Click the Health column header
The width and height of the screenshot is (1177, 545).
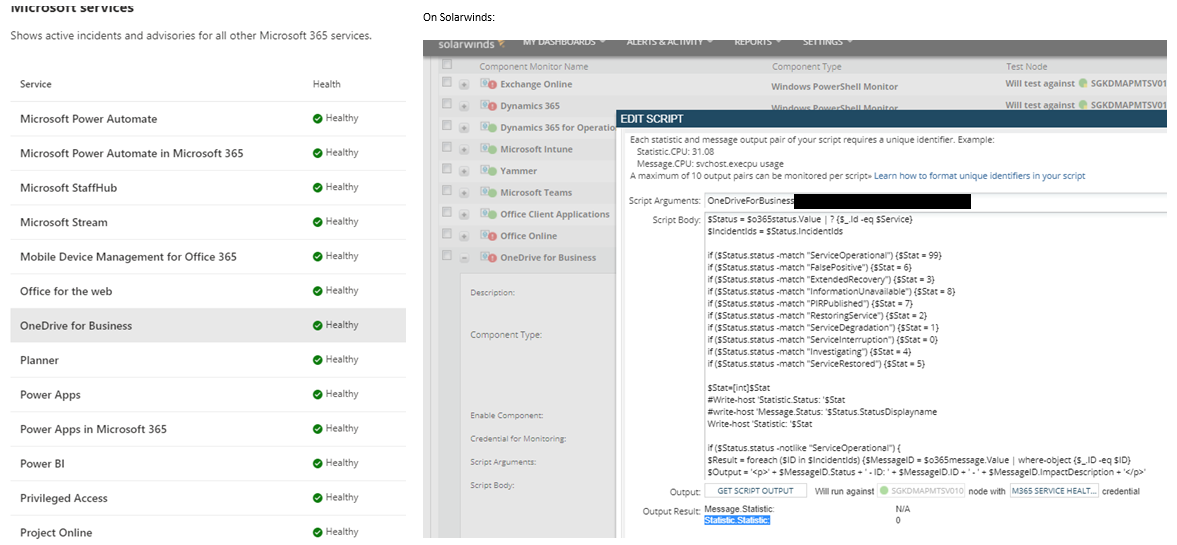coord(327,84)
